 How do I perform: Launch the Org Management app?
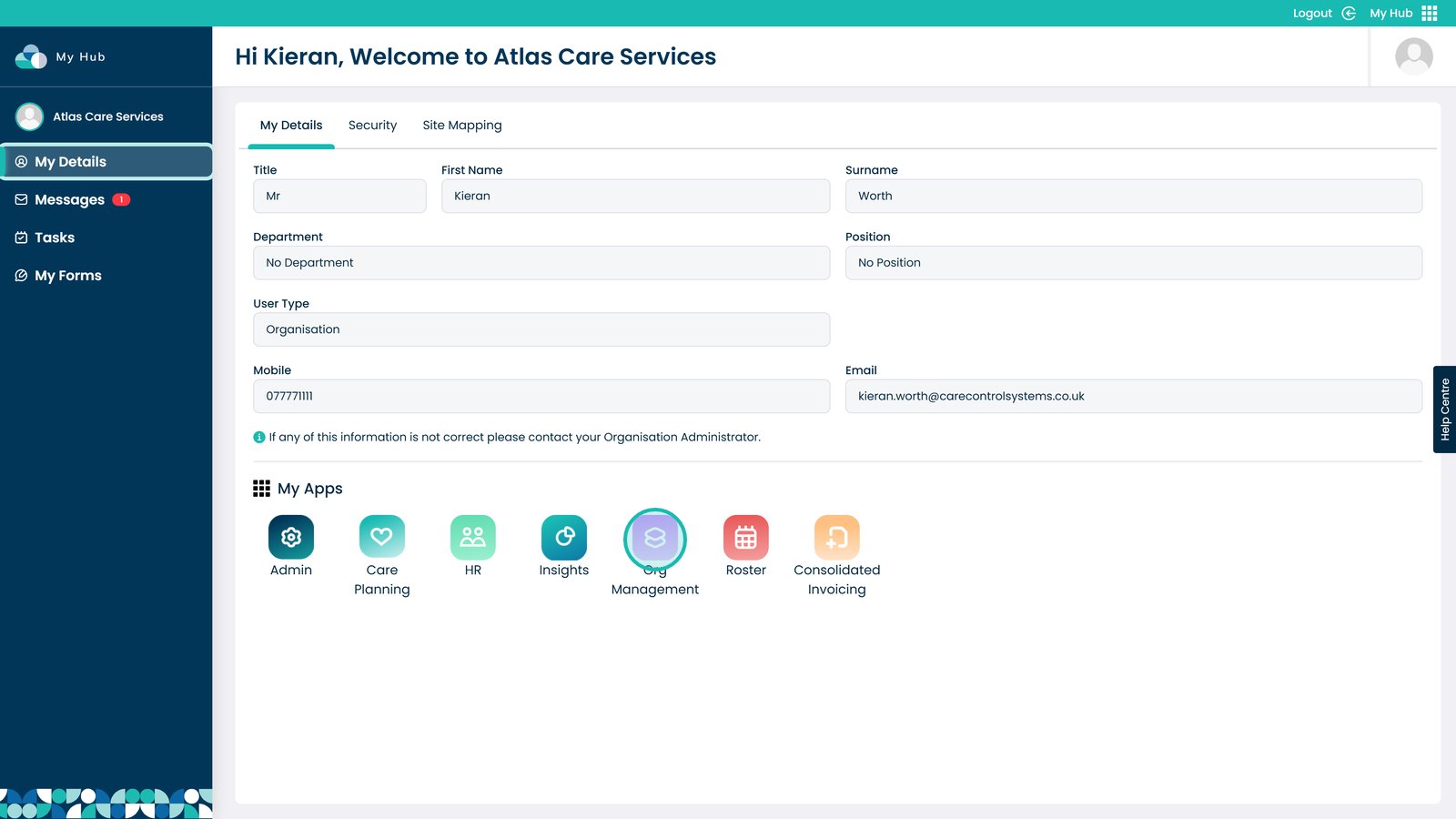pyautogui.click(x=654, y=539)
